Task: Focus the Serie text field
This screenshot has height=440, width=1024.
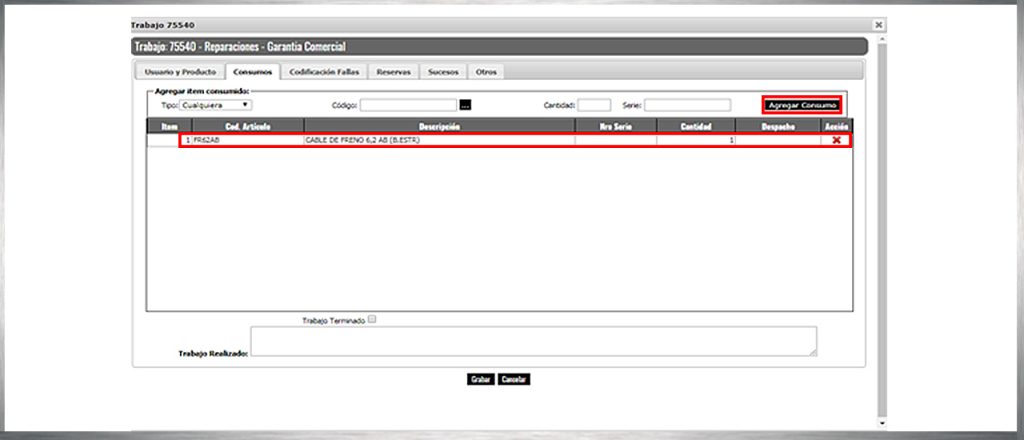Action: (x=687, y=105)
